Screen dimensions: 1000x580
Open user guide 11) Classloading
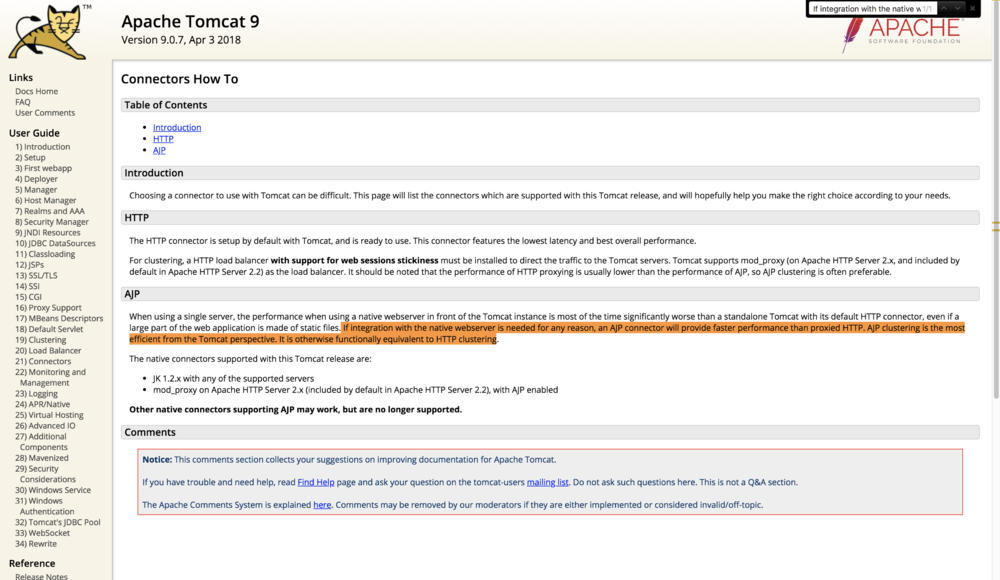45,254
